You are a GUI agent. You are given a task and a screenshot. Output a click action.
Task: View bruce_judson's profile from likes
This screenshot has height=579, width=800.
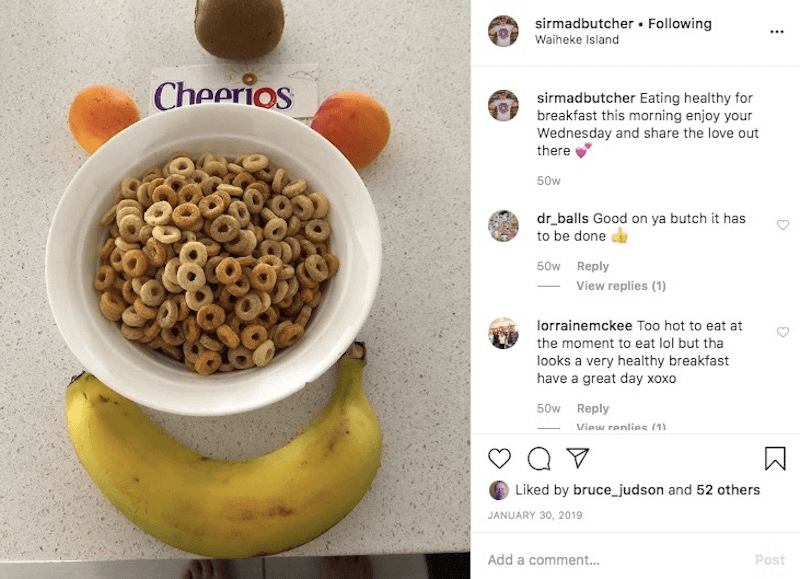click(618, 490)
